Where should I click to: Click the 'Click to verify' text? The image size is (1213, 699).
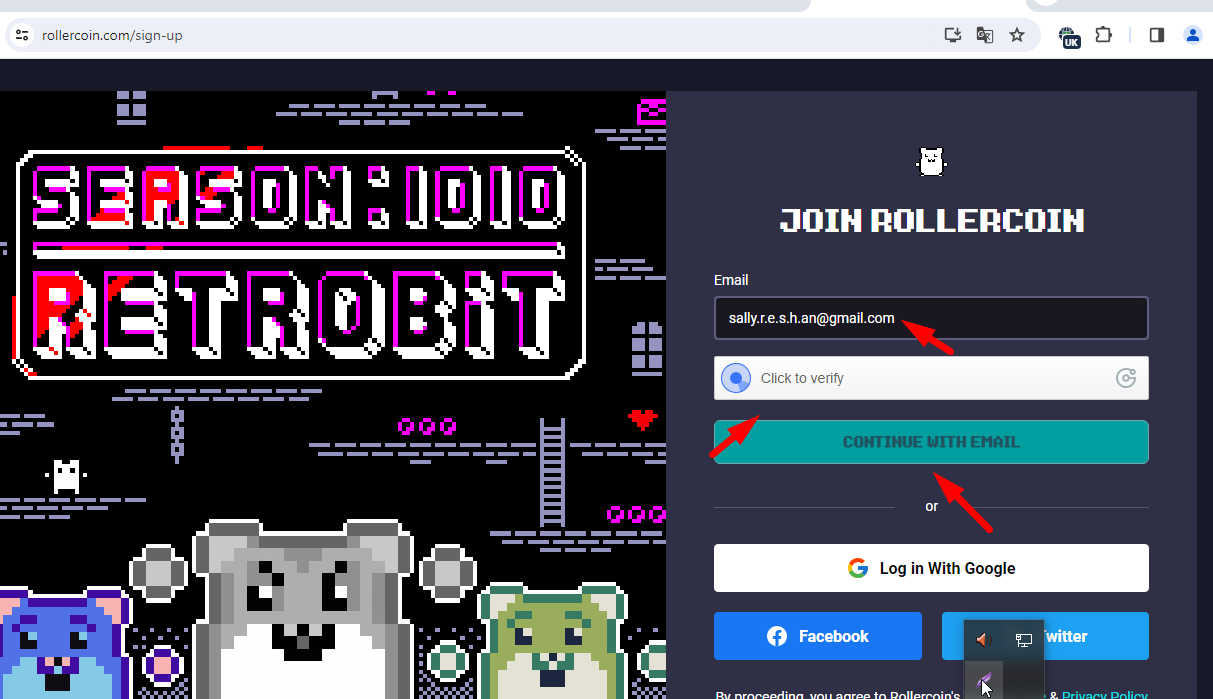[802, 378]
